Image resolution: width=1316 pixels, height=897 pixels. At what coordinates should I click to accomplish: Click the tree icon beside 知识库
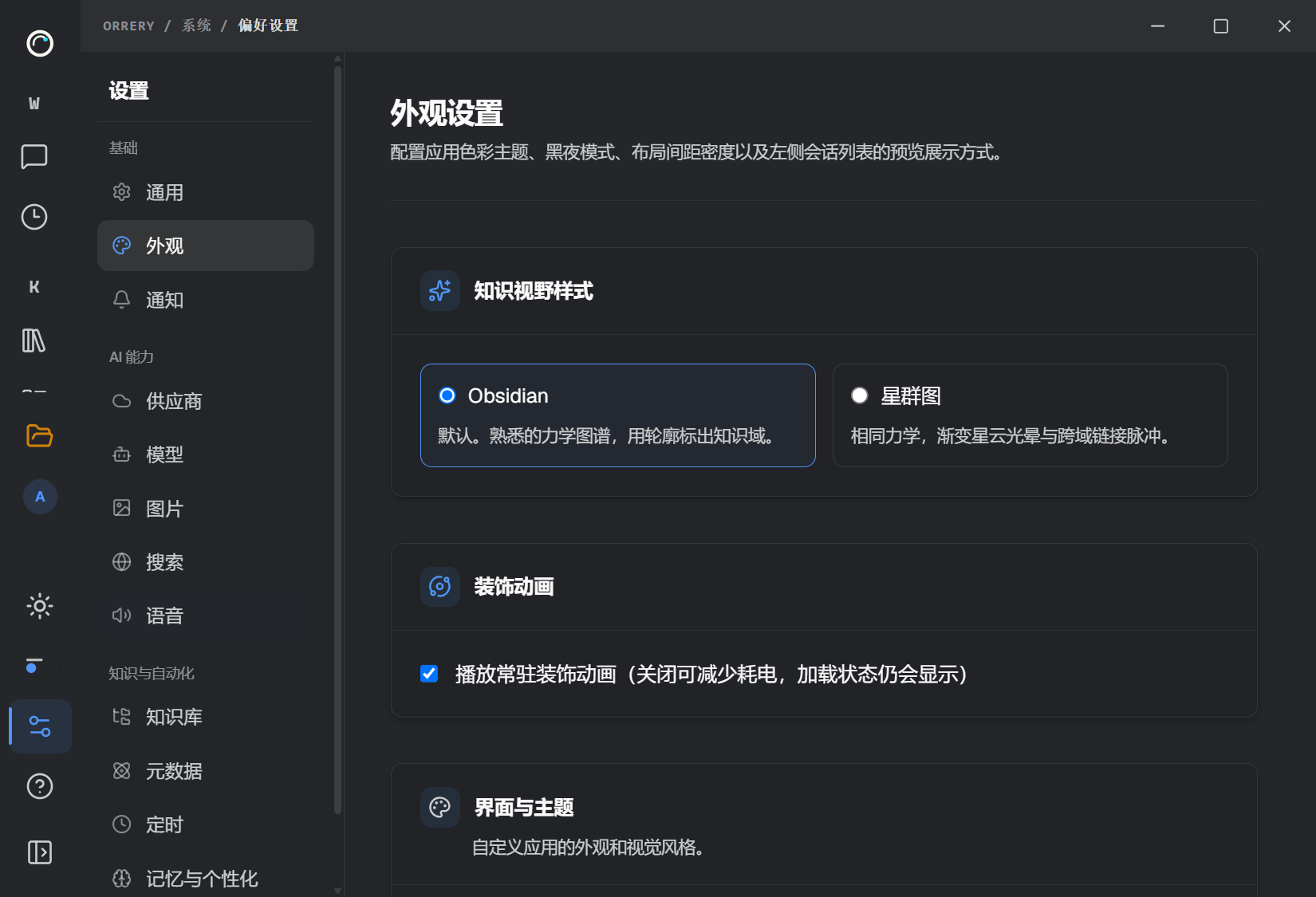point(121,717)
